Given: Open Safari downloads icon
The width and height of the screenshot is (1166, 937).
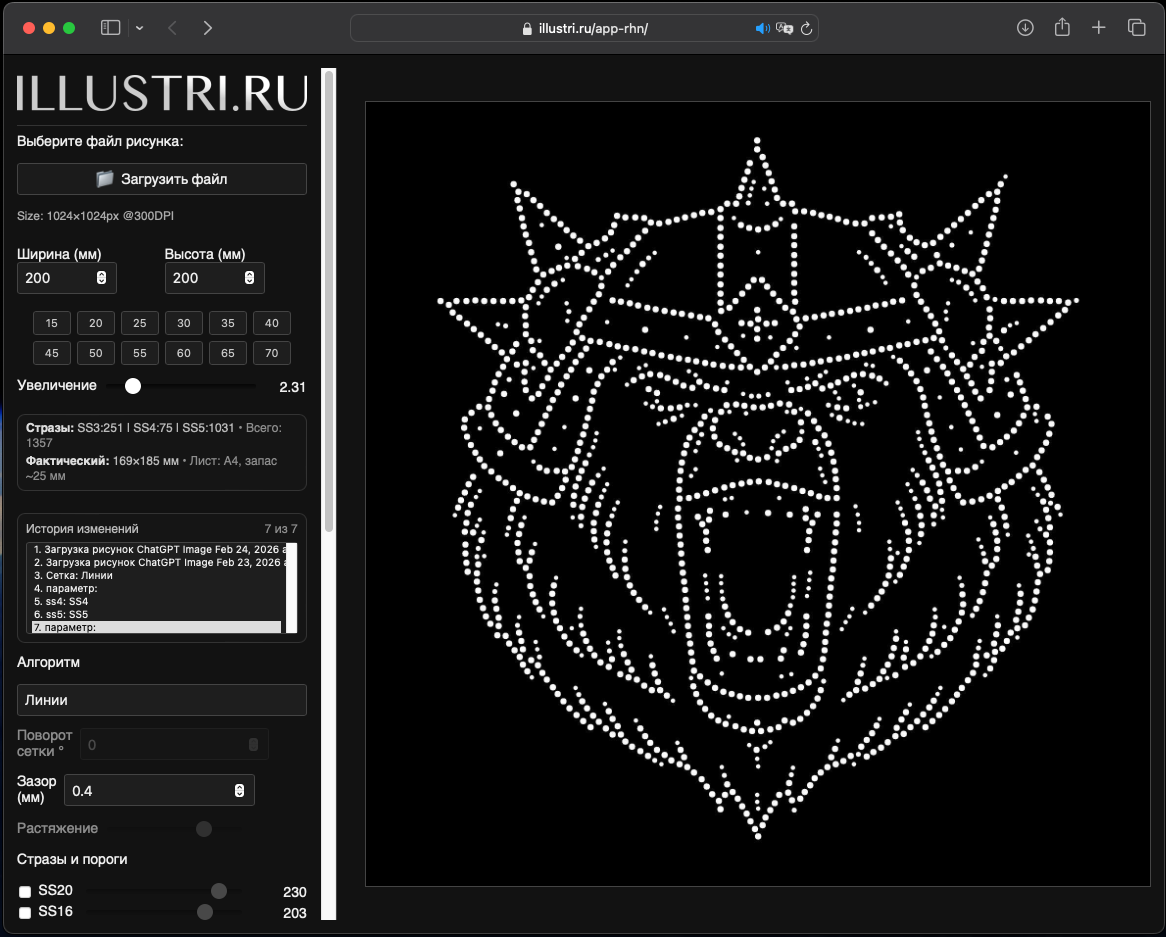Looking at the screenshot, I should click(1025, 28).
